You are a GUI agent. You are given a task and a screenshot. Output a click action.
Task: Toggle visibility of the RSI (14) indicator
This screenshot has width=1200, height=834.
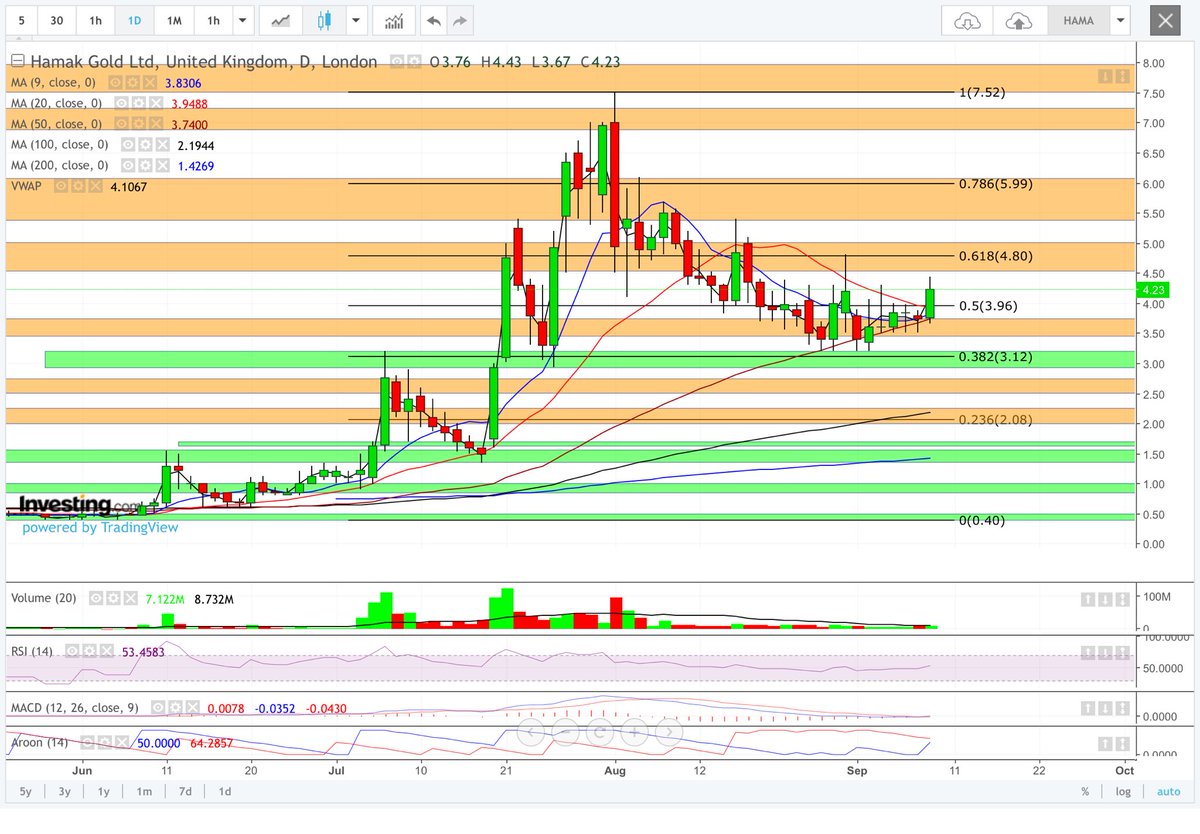tap(71, 651)
